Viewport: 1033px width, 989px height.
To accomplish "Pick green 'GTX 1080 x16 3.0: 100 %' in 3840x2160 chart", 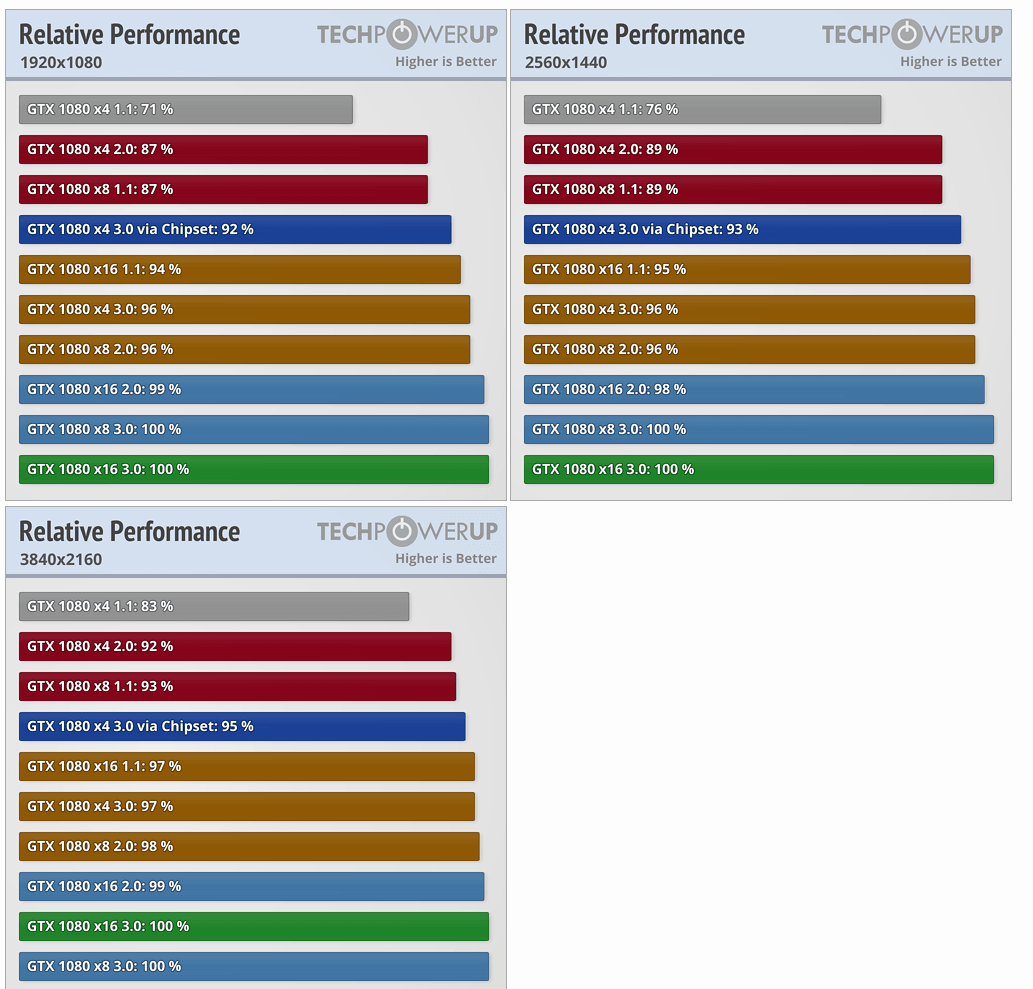I will tap(254, 926).
